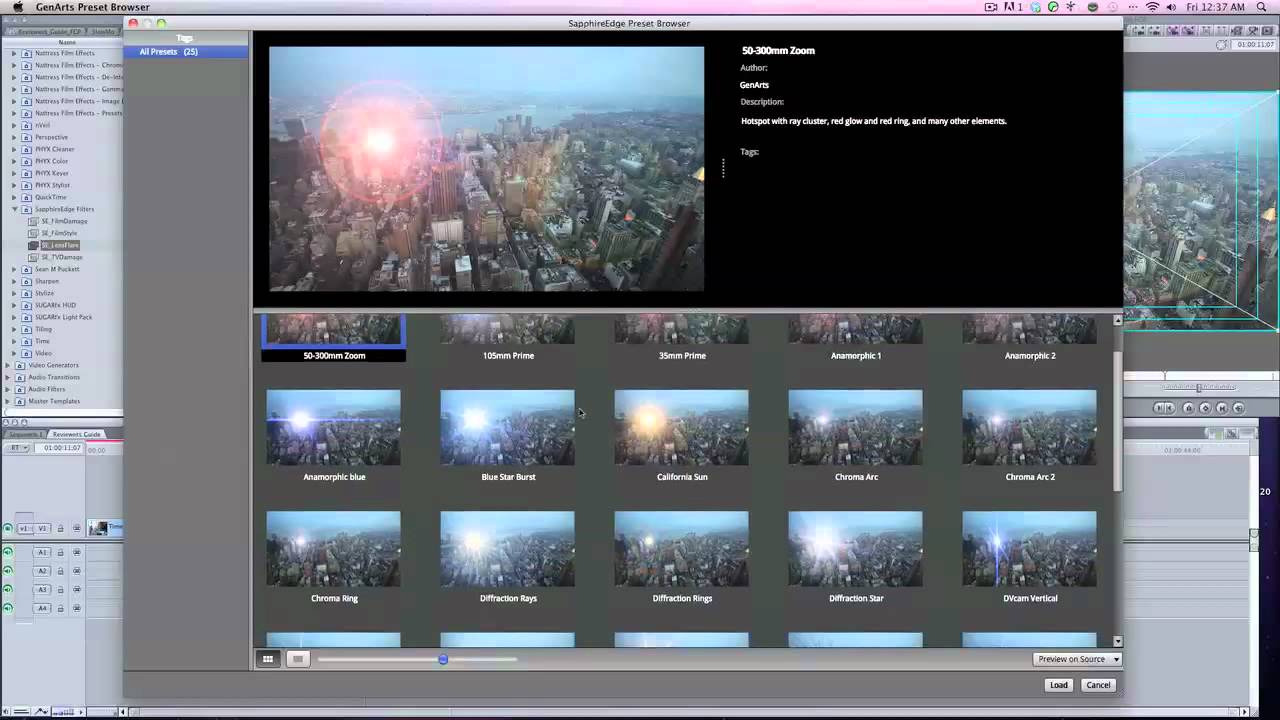Screen dimensions: 1280x720
Task: Toggle V1 track visibility
Action: [8, 528]
